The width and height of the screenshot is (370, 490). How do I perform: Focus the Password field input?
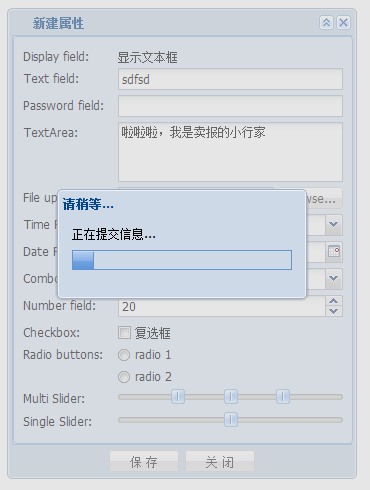pyautogui.click(x=230, y=106)
